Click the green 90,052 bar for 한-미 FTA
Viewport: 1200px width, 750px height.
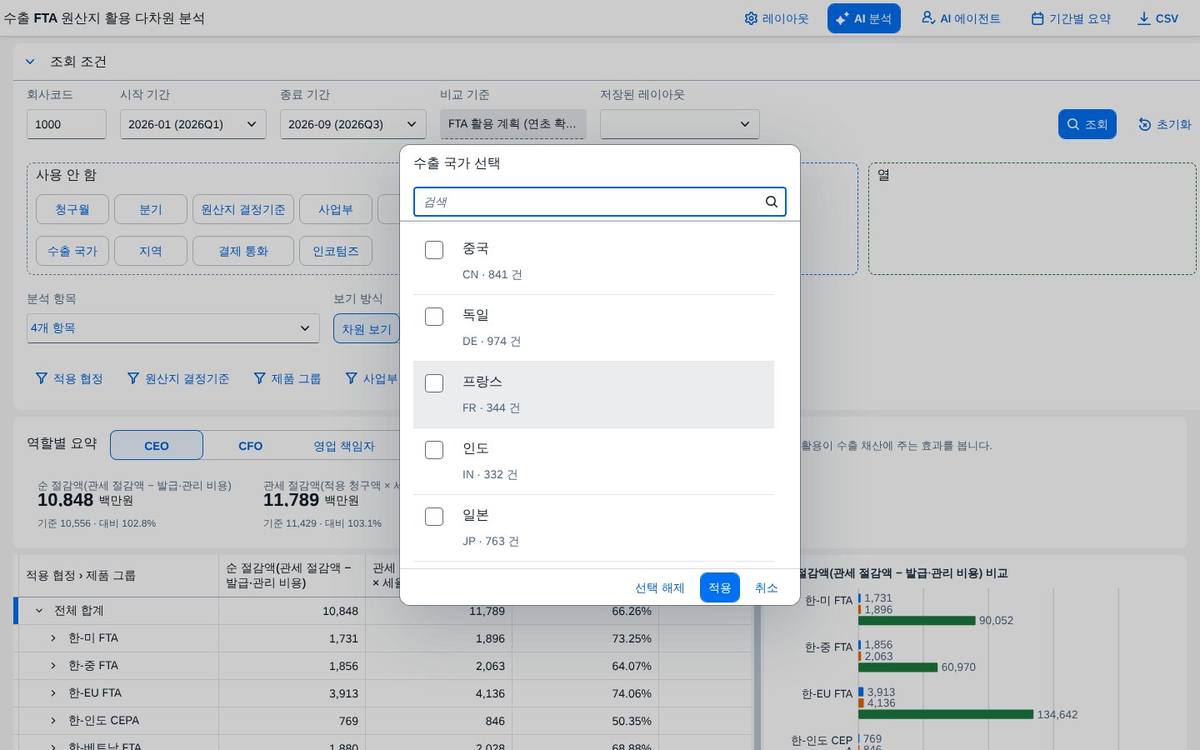(x=916, y=620)
